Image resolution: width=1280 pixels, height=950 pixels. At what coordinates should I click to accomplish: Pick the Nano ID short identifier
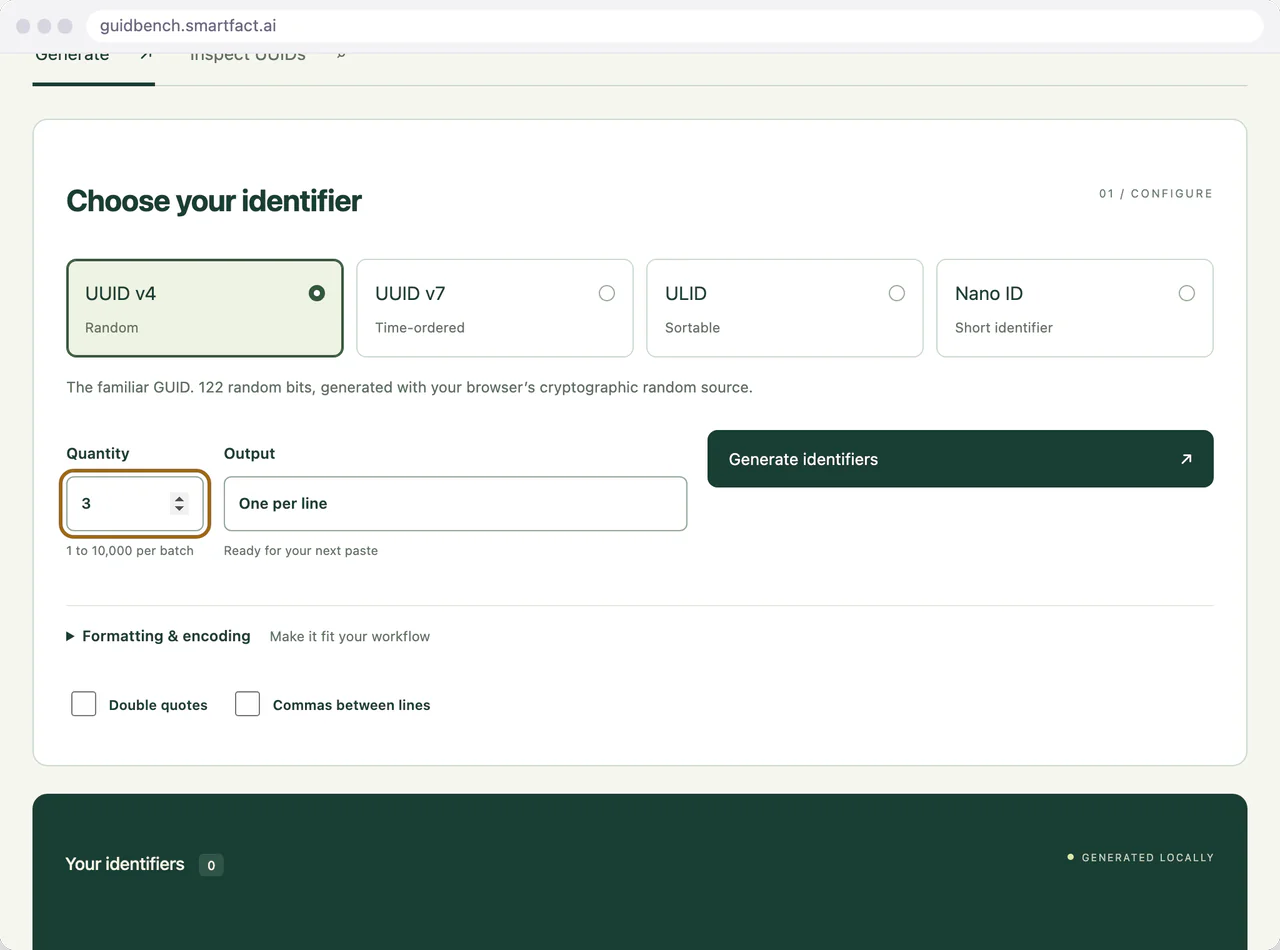(x=1075, y=308)
